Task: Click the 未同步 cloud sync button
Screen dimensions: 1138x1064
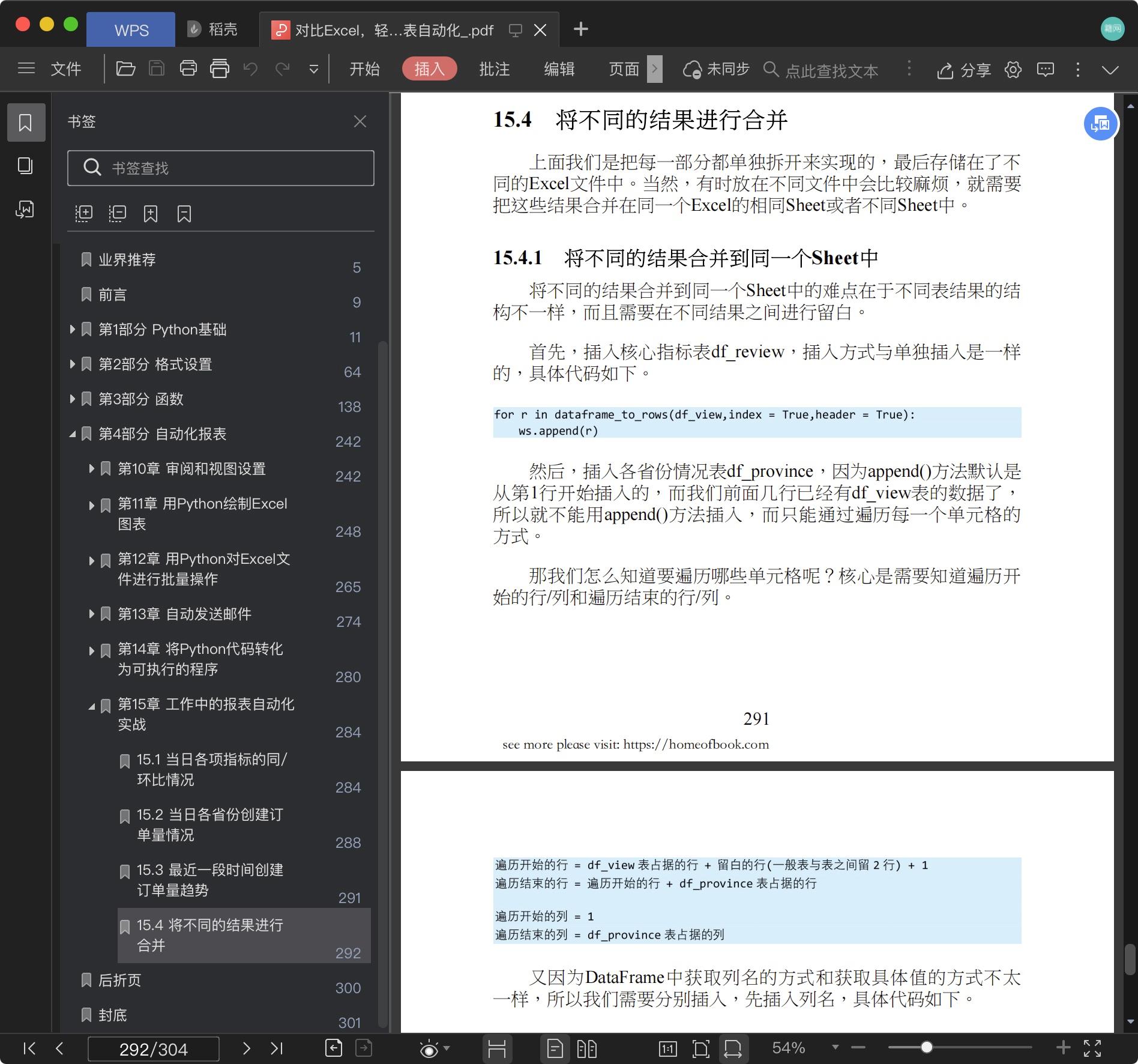Action: pyautogui.click(x=717, y=70)
